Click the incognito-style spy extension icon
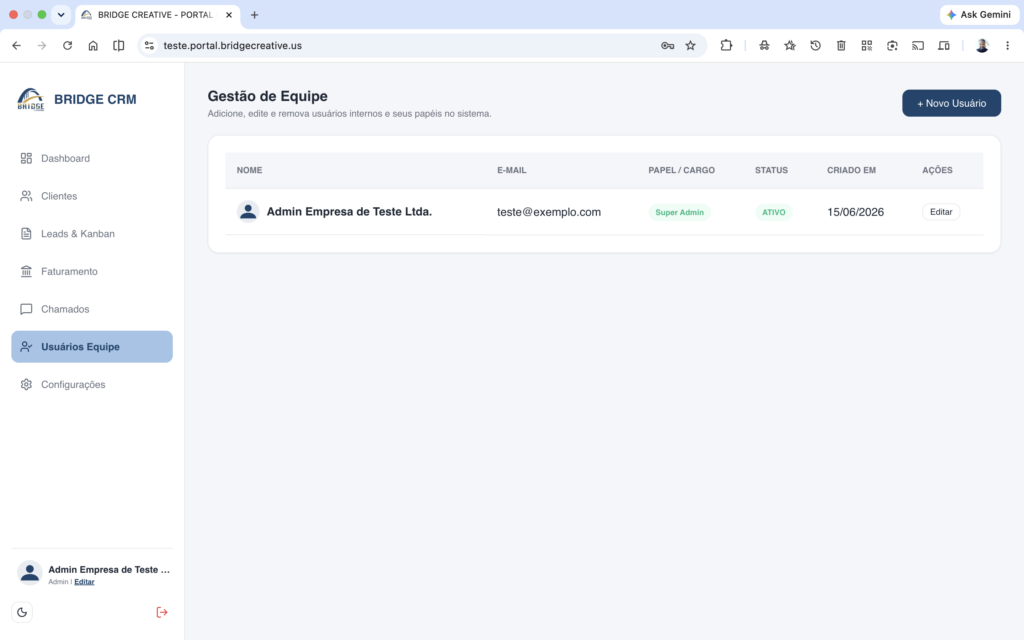 pos(764,46)
